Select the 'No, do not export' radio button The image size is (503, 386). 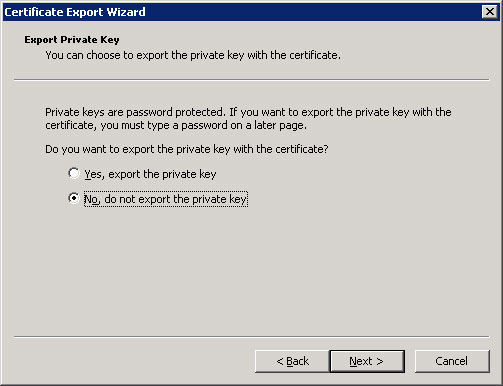(x=74, y=198)
